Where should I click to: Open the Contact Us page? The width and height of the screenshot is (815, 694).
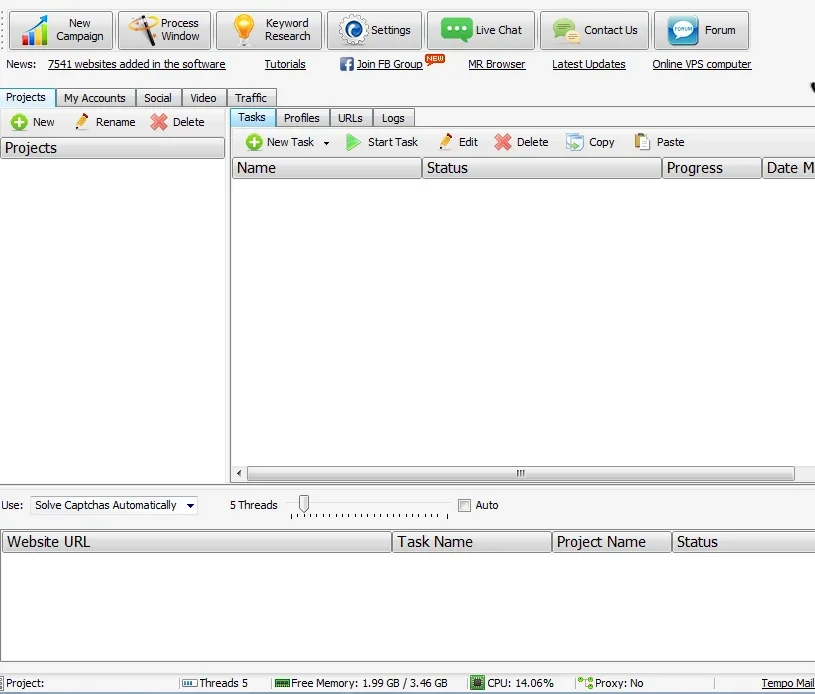(594, 30)
